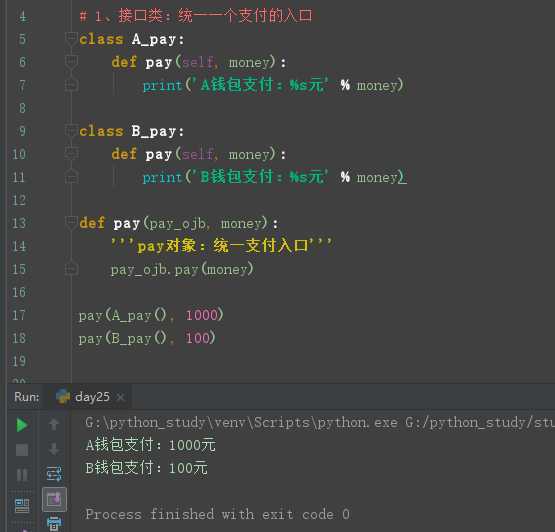Click the Python icon on day25 tab
The height and width of the screenshot is (532, 555).
(63, 396)
